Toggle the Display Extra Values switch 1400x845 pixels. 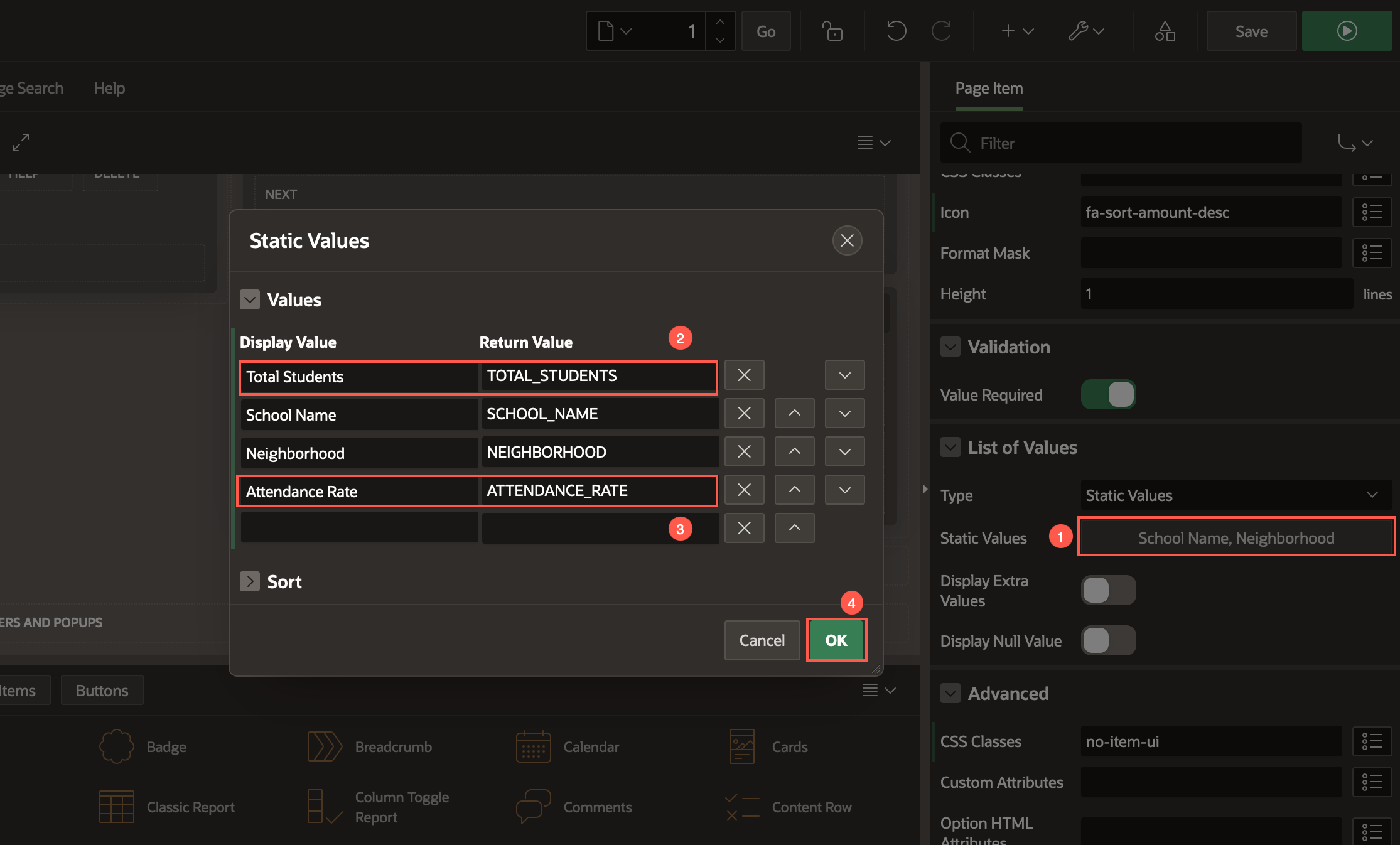pos(1108,590)
